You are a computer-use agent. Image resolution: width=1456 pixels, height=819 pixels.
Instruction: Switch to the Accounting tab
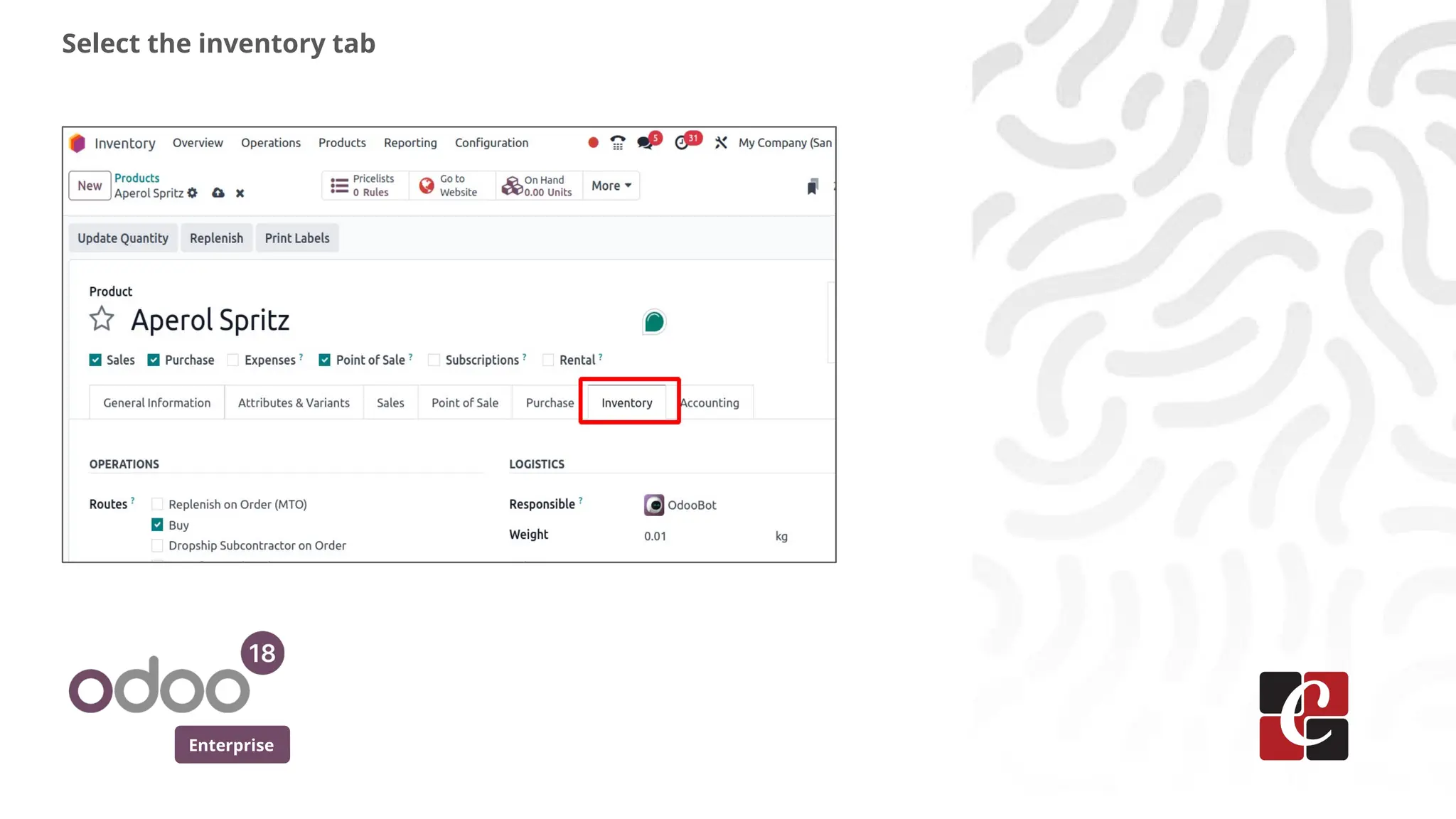[710, 402]
